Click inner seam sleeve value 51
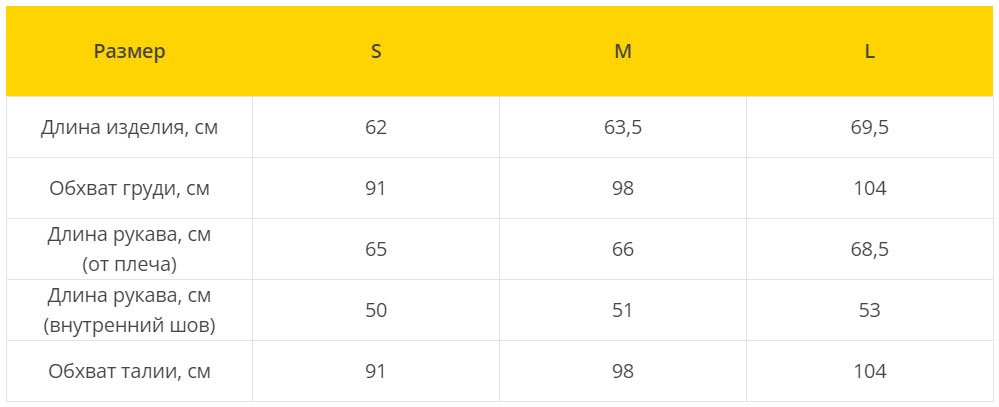This screenshot has width=999, height=407. 622,310
